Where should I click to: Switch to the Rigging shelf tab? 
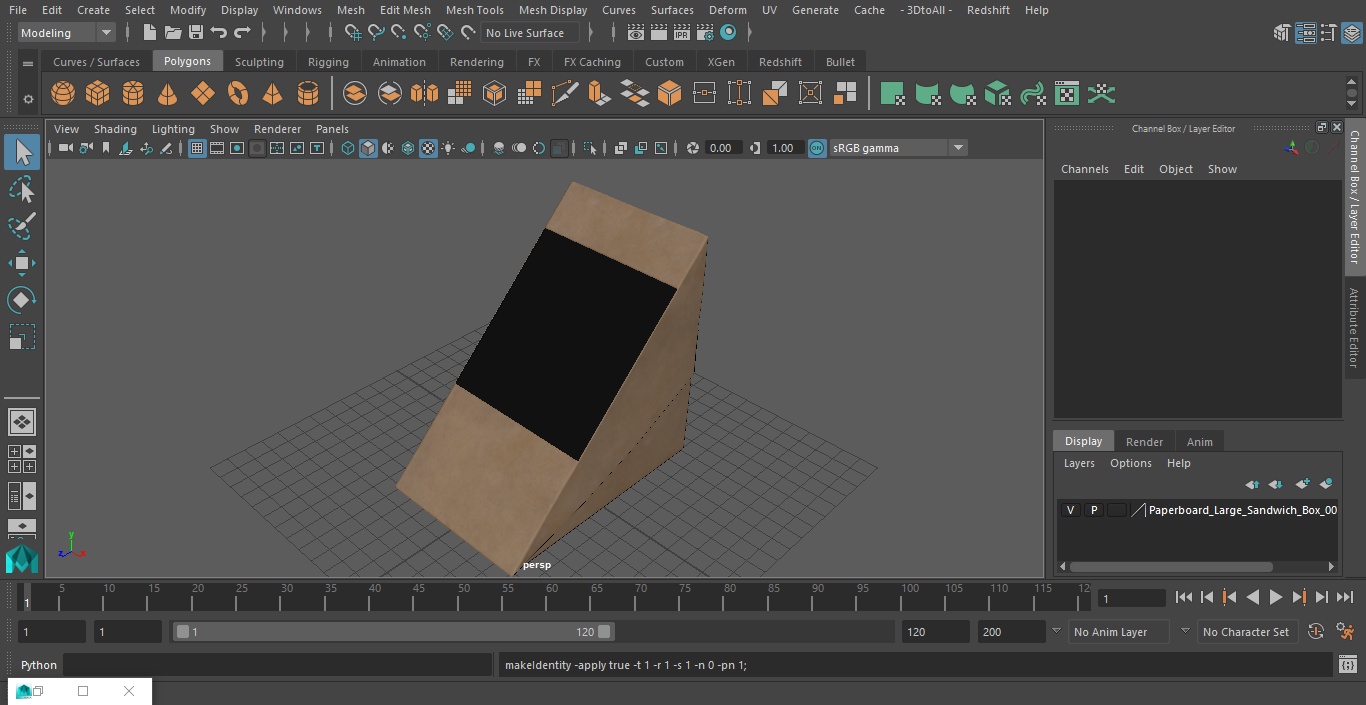pos(328,62)
